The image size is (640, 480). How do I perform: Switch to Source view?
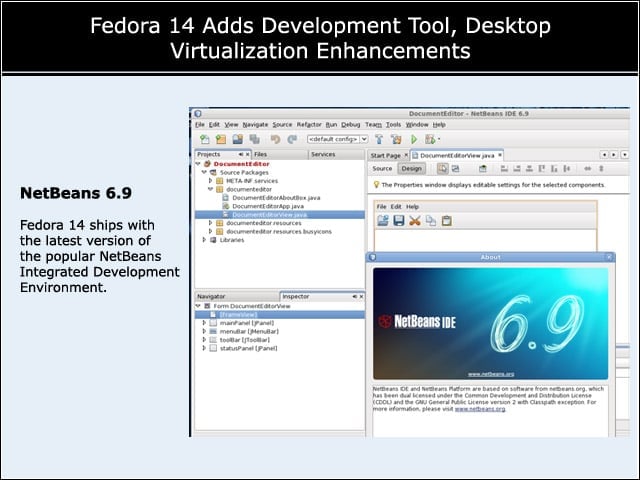pos(382,168)
